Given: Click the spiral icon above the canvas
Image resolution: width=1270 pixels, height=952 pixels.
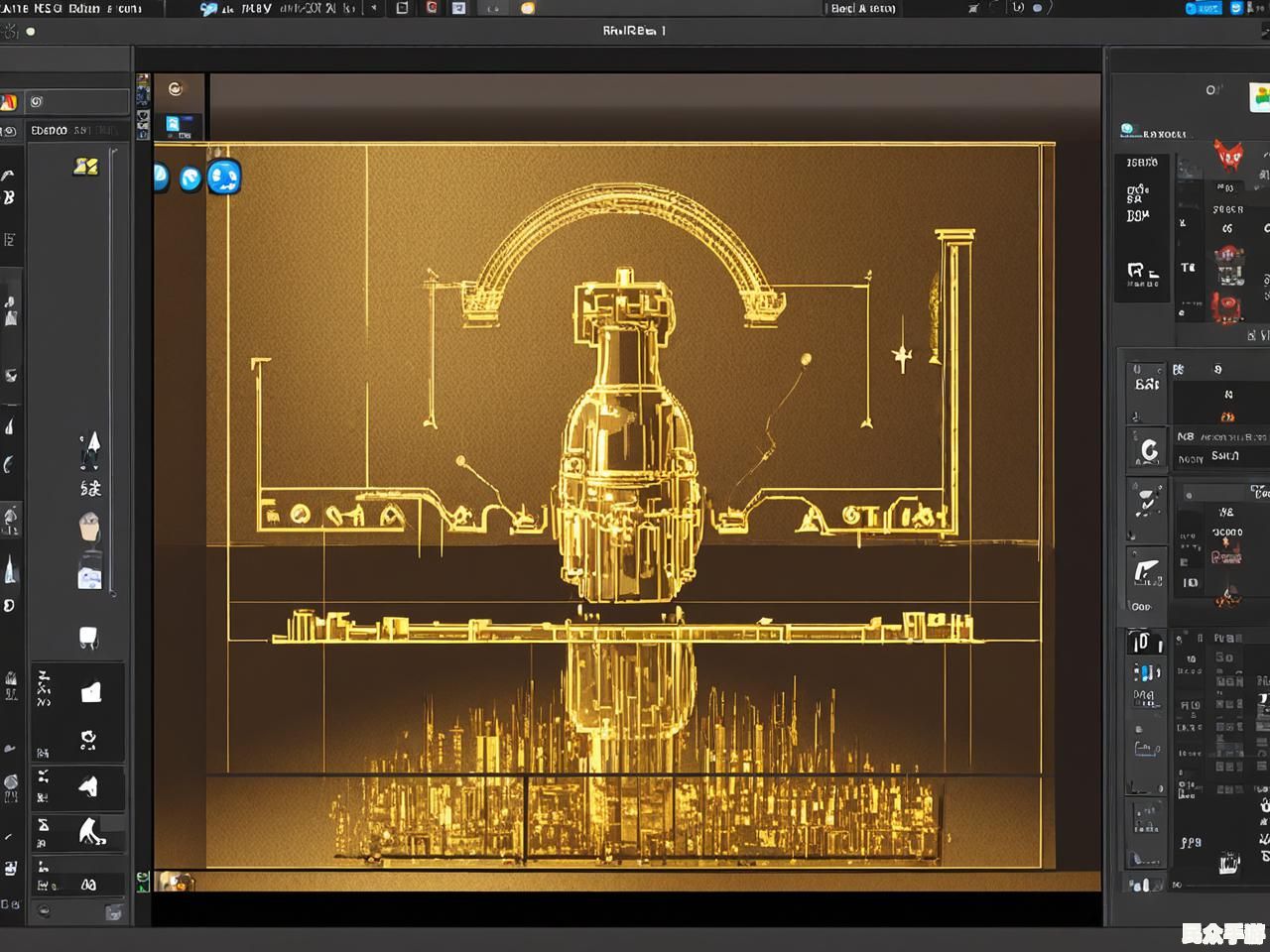Looking at the screenshot, I should tap(176, 89).
